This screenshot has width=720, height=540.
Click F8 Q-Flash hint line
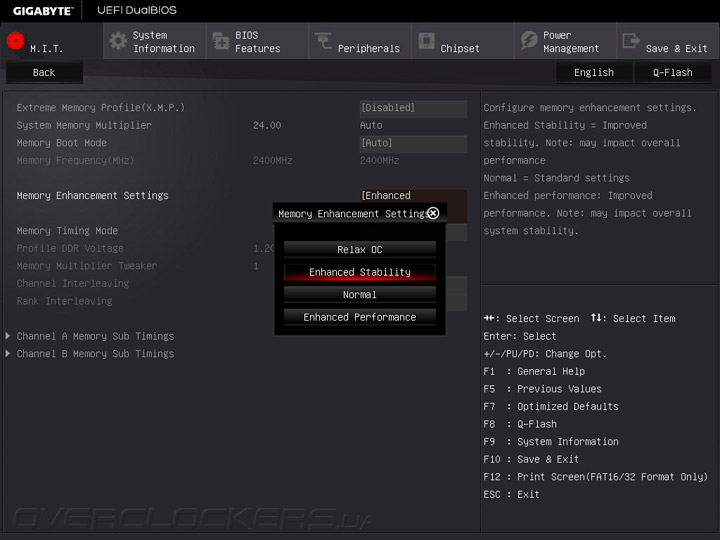click(520, 424)
